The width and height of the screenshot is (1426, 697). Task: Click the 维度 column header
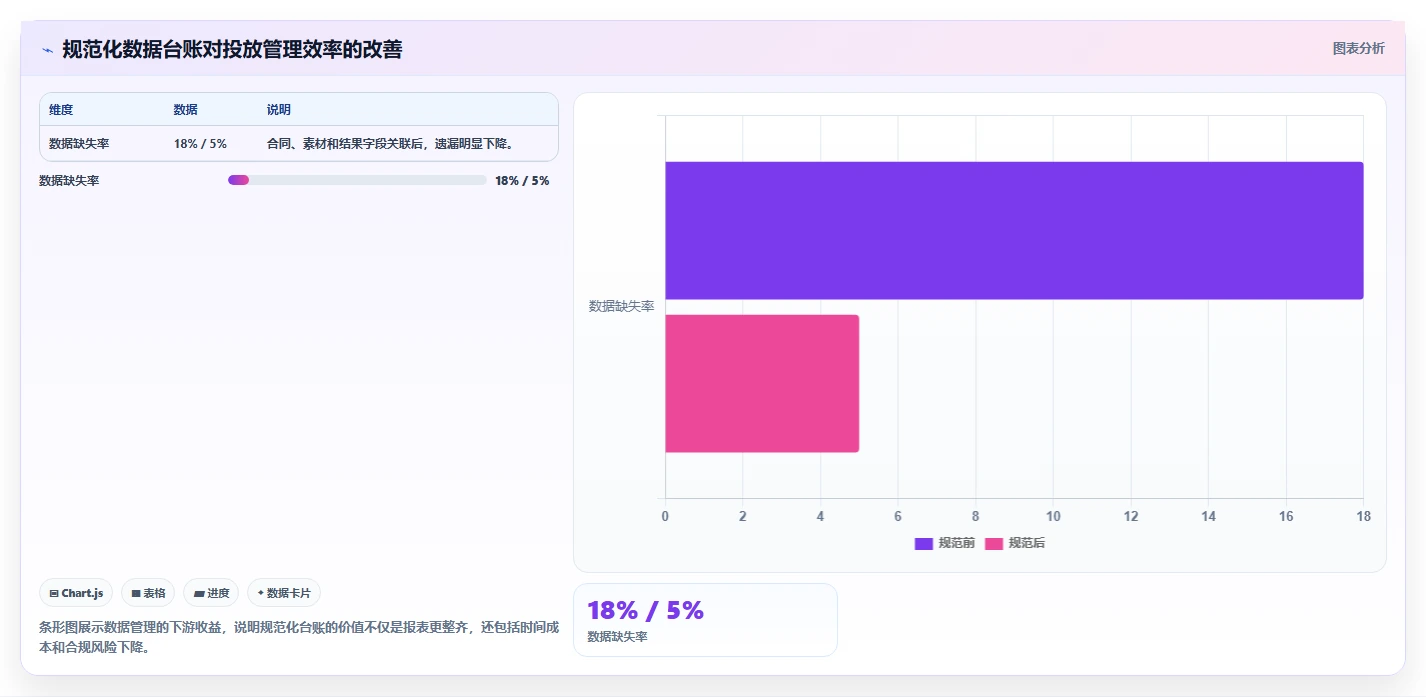[61, 110]
